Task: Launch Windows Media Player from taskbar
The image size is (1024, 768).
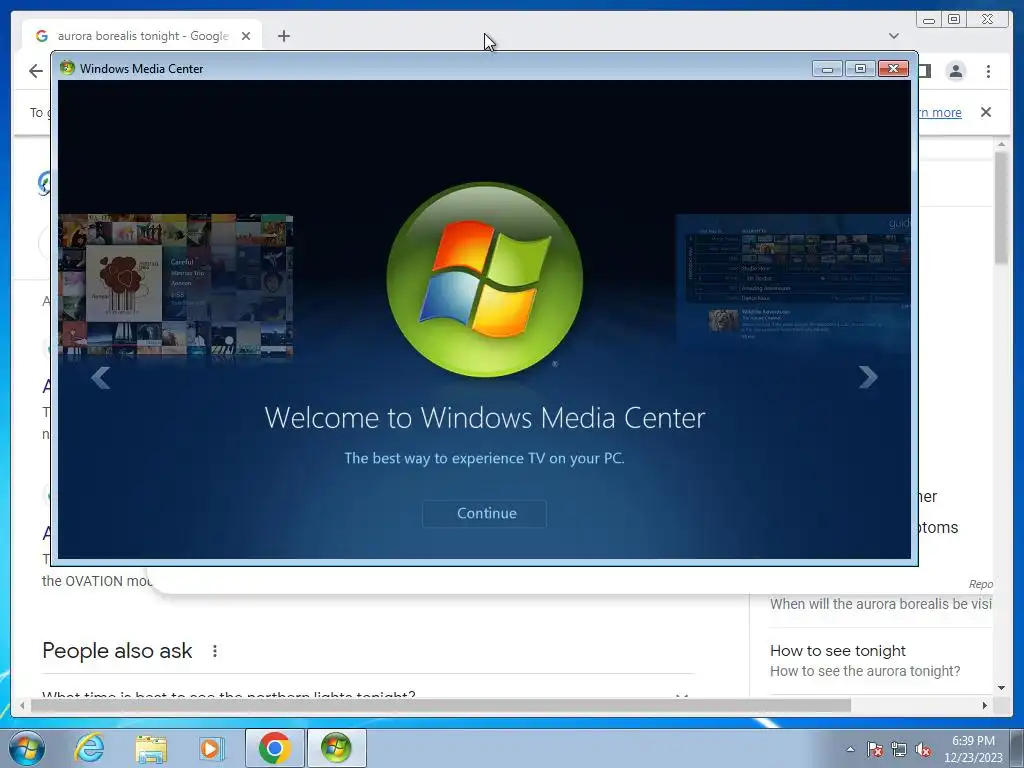Action: (212, 748)
